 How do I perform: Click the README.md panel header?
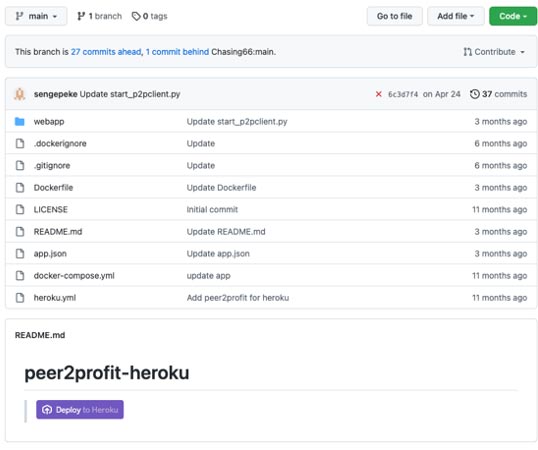click(x=40, y=335)
